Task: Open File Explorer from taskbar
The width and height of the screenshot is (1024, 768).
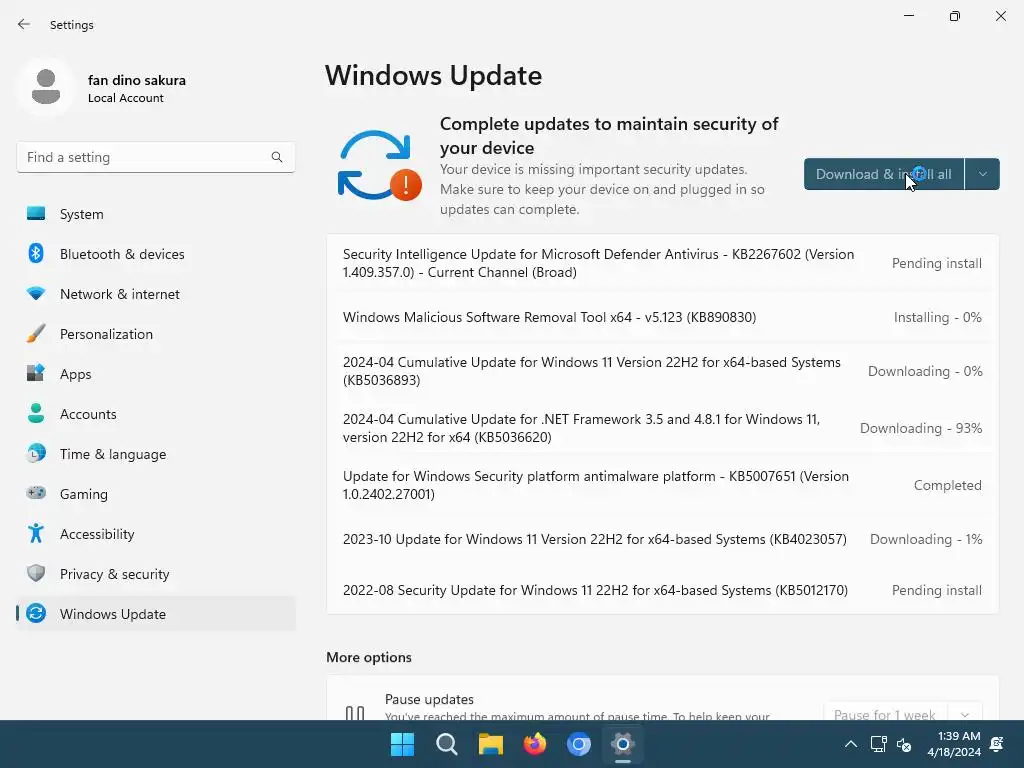Action: pyautogui.click(x=490, y=744)
